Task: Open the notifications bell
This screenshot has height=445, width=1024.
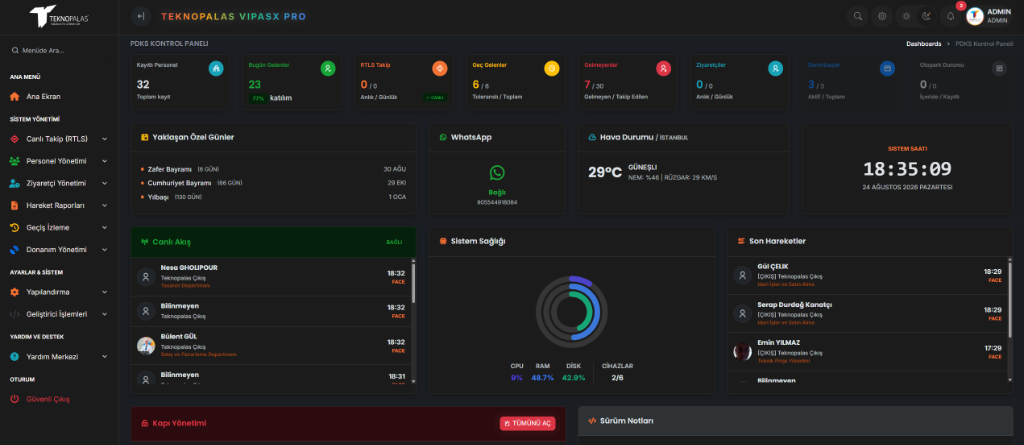Action: pyautogui.click(x=950, y=16)
